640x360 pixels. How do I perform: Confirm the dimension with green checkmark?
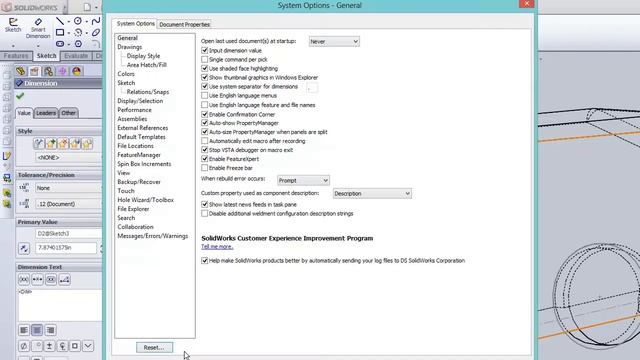point(20,96)
